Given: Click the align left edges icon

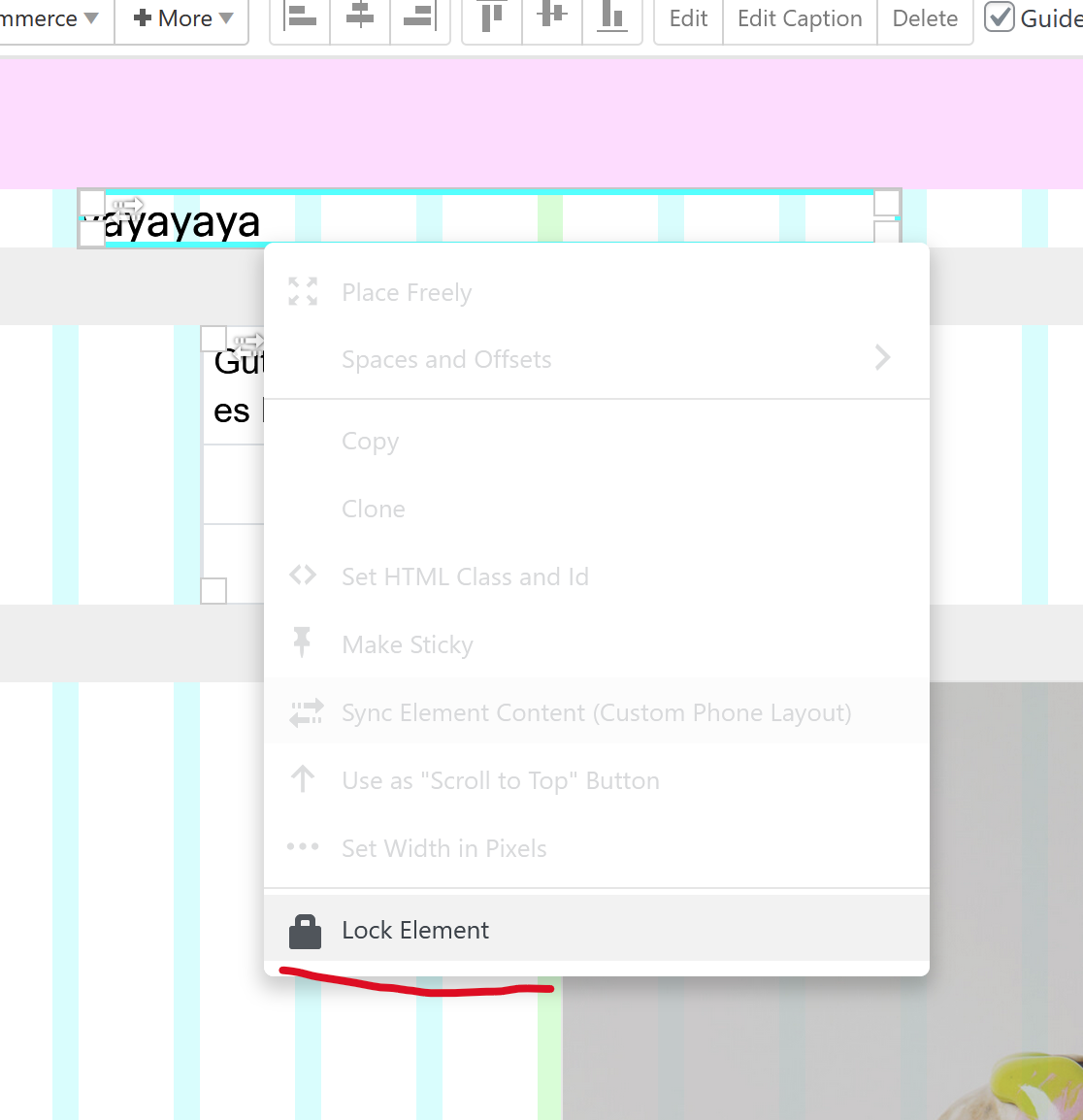Looking at the screenshot, I should click(301, 17).
